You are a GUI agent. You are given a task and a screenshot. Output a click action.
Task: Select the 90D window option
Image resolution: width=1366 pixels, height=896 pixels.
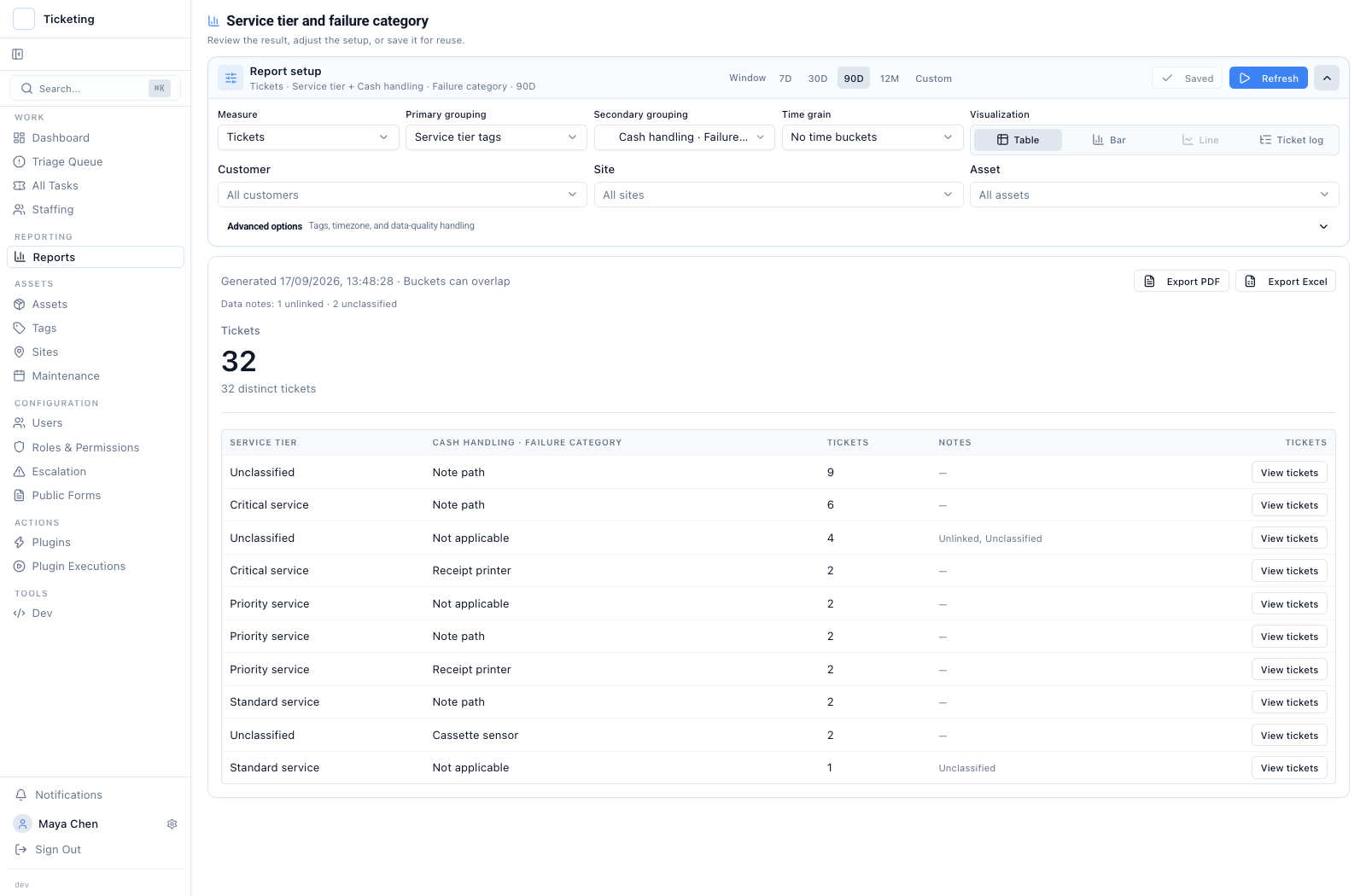click(854, 79)
